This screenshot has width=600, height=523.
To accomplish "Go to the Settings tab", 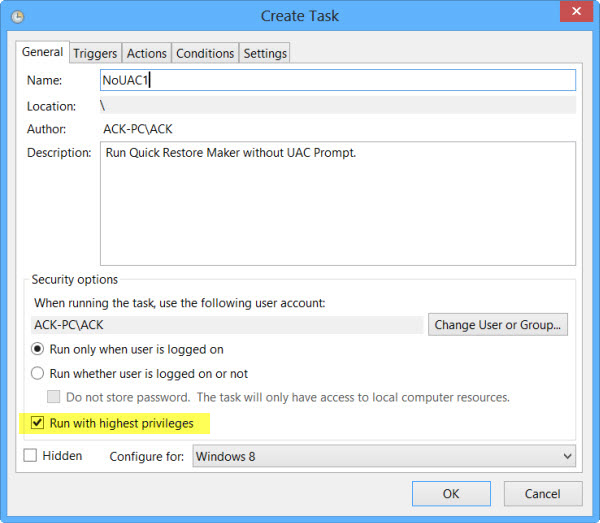I will click(265, 53).
